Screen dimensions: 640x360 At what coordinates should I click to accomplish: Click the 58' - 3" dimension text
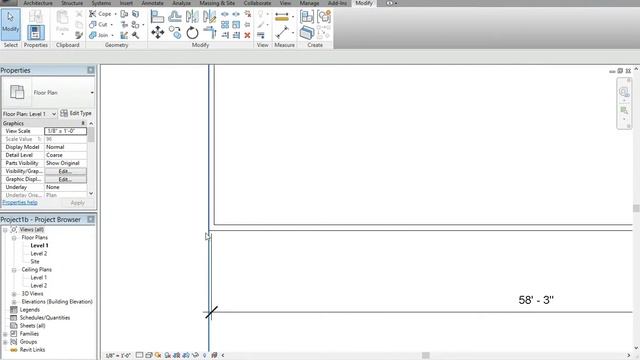point(536,300)
